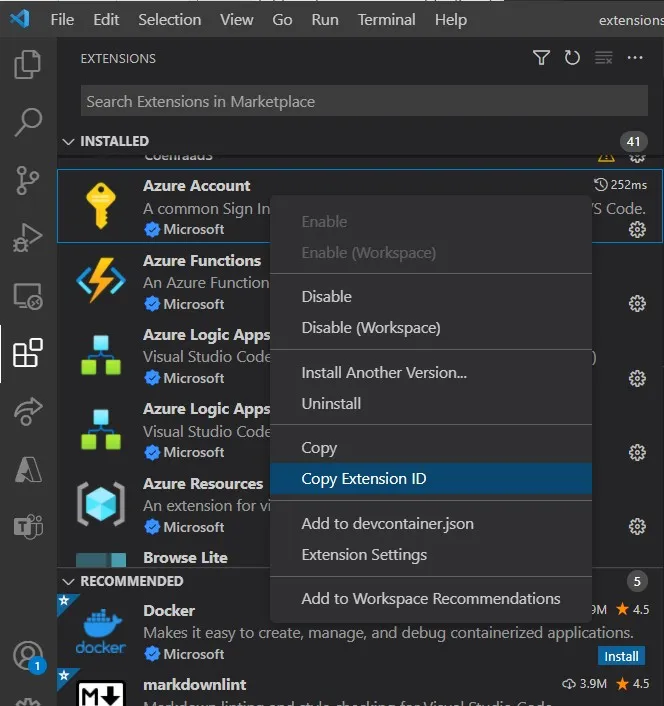Open manage gear for Azure Account
The width and height of the screenshot is (664, 706).
(x=637, y=230)
